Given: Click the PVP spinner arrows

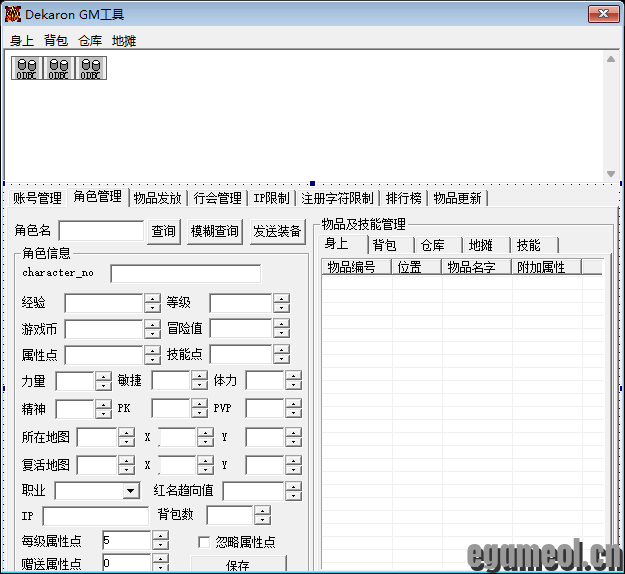Looking at the screenshot, I should point(293,408).
